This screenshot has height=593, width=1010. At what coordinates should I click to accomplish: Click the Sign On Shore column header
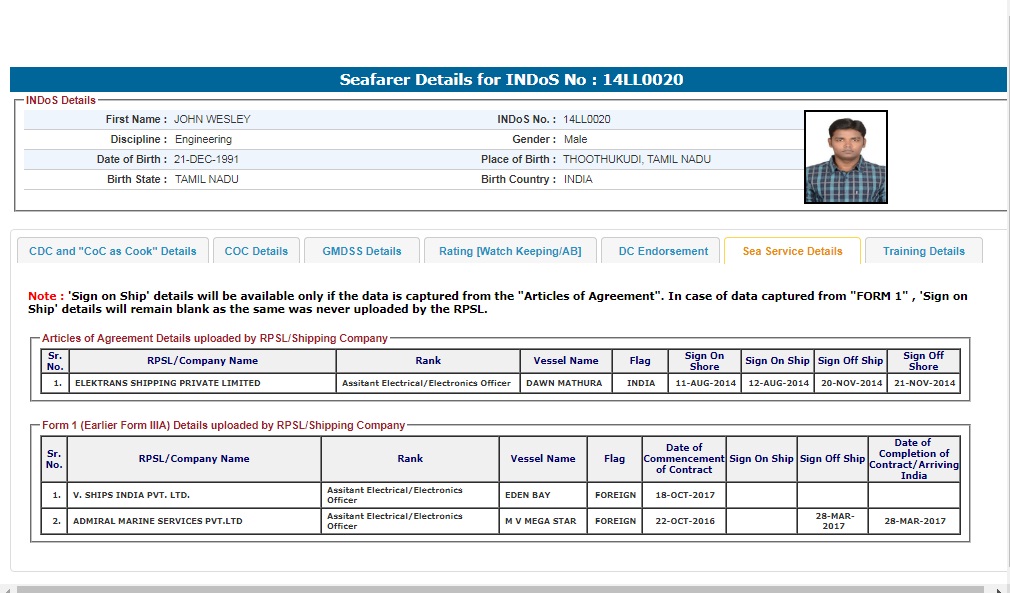(x=704, y=361)
